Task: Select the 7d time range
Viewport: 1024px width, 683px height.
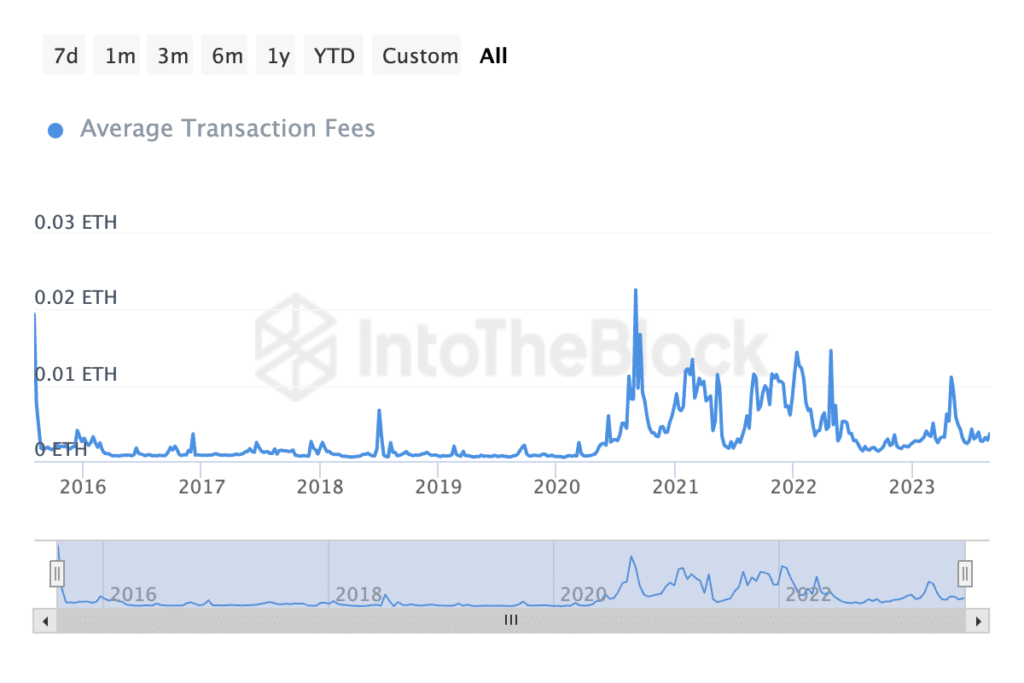Action: coord(66,56)
